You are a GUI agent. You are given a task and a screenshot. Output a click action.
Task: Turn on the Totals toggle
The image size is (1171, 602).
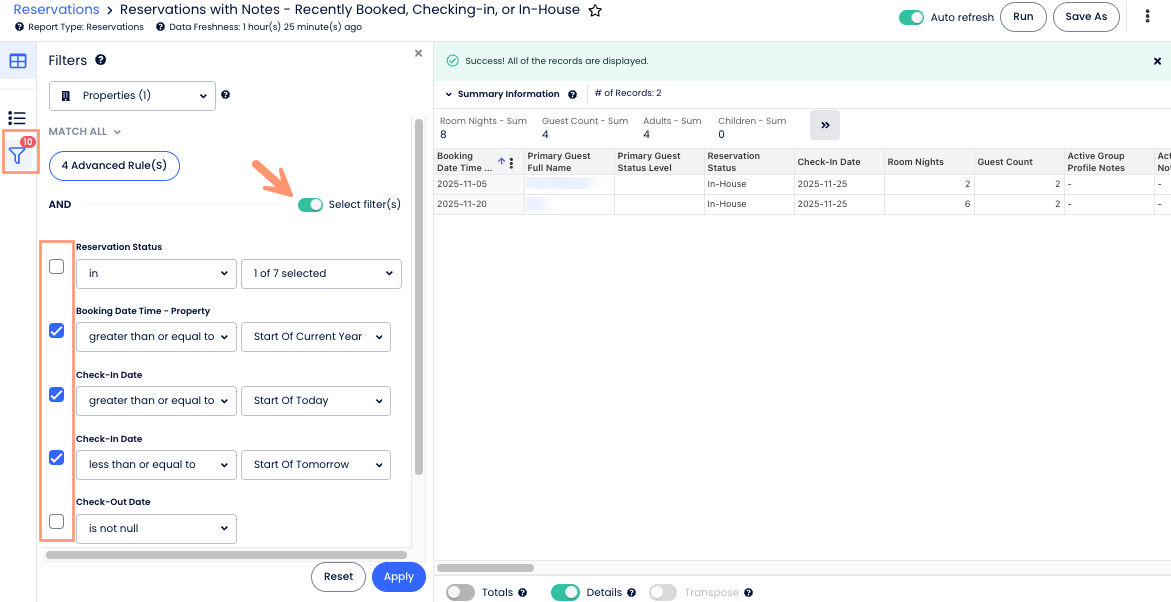pos(460,592)
